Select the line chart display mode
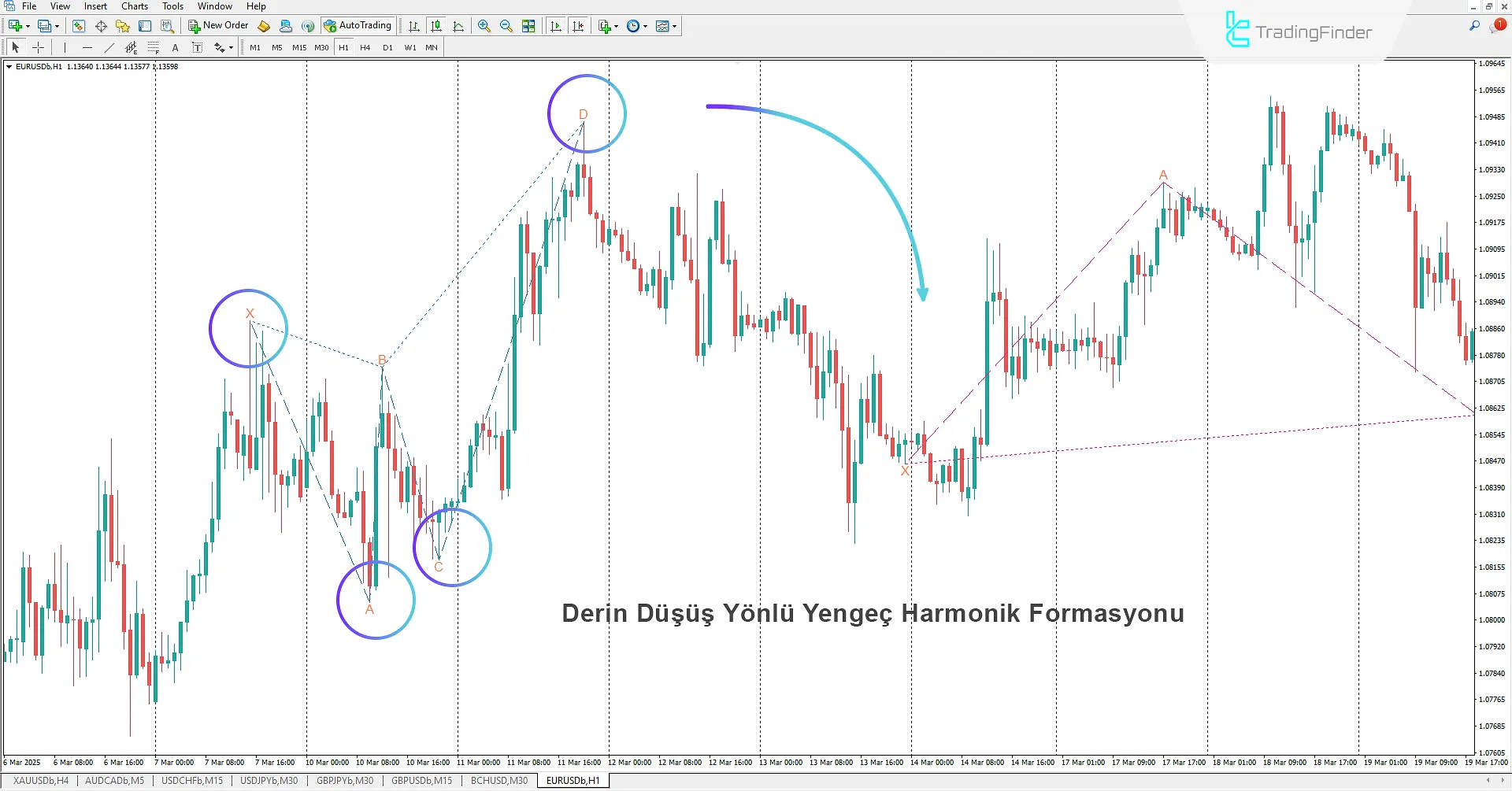Screen dimensions: 1512x791 coord(459,25)
